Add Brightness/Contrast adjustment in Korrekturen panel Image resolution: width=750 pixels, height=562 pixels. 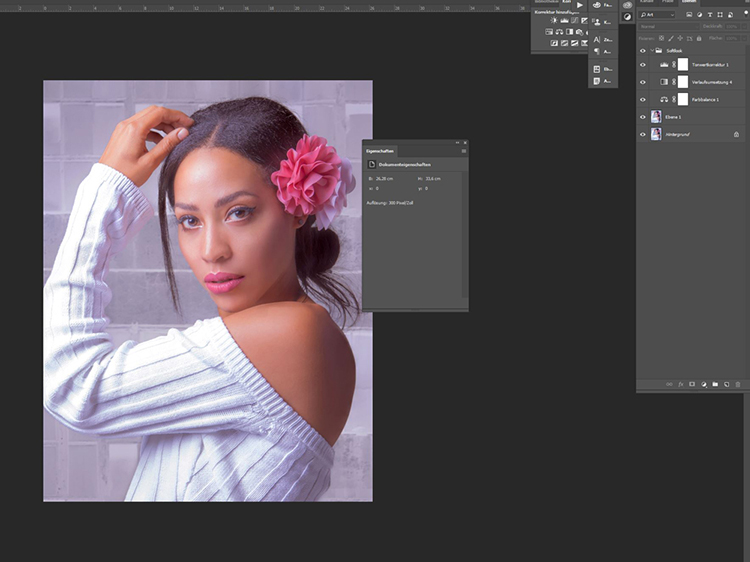point(554,20)
